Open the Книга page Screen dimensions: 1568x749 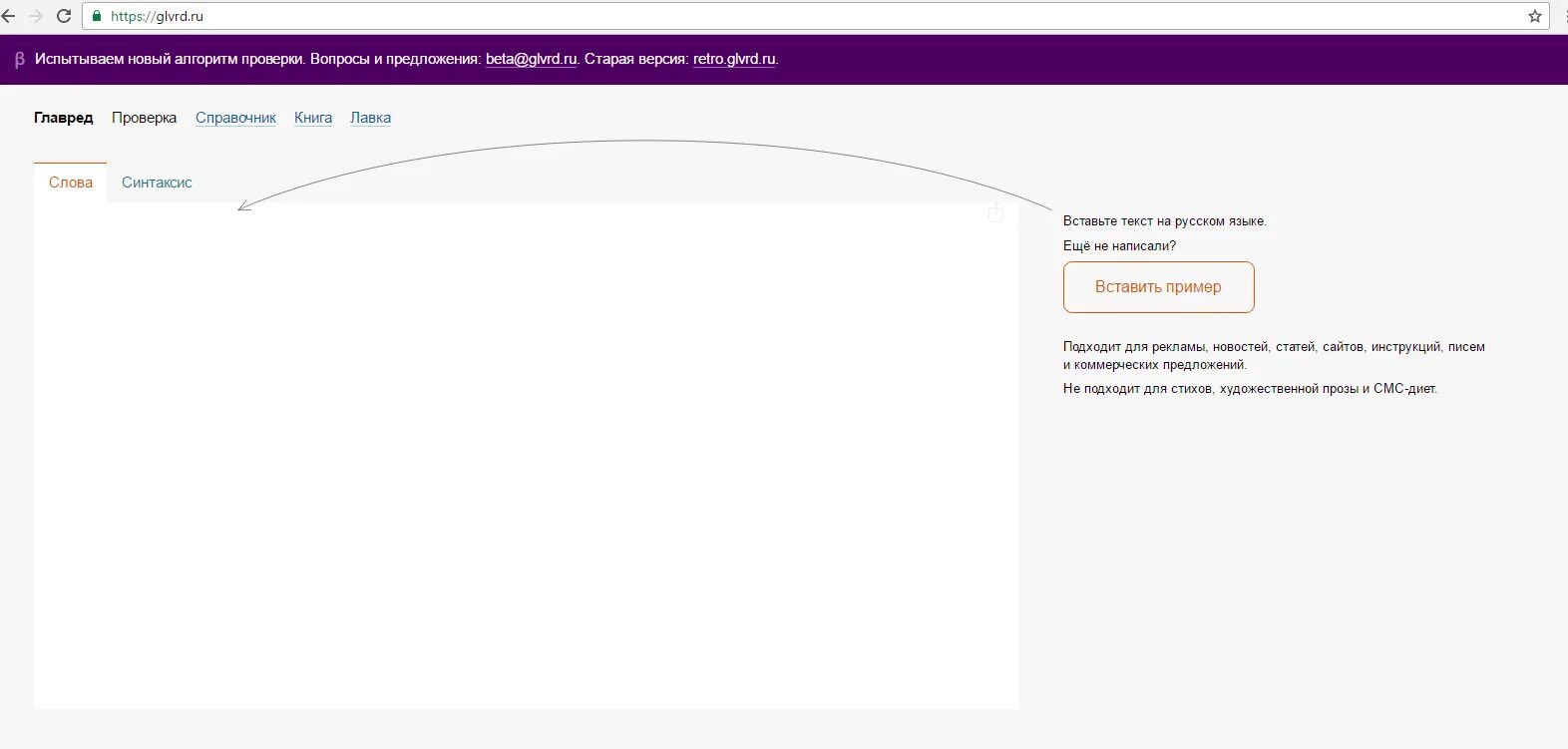pyautogui.click(x=313, y=118)
